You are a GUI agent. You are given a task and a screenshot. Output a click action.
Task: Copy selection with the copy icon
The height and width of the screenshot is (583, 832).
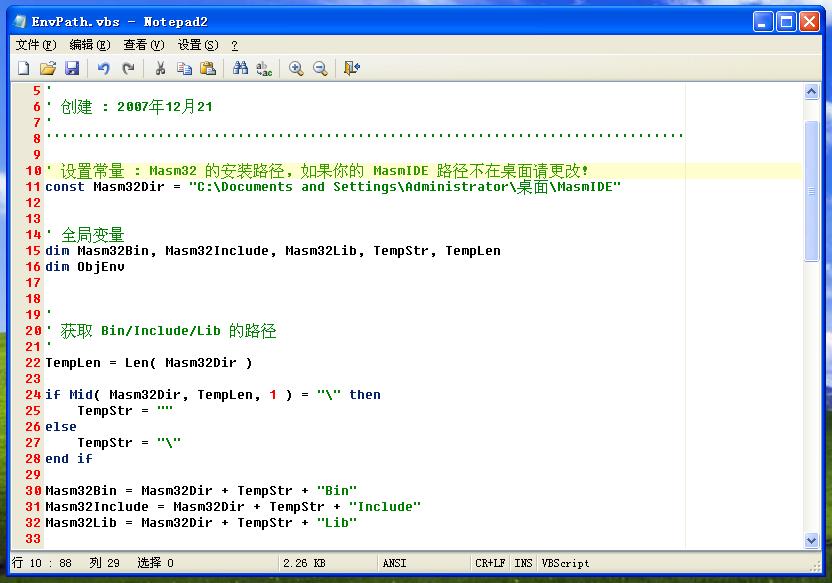184,68
